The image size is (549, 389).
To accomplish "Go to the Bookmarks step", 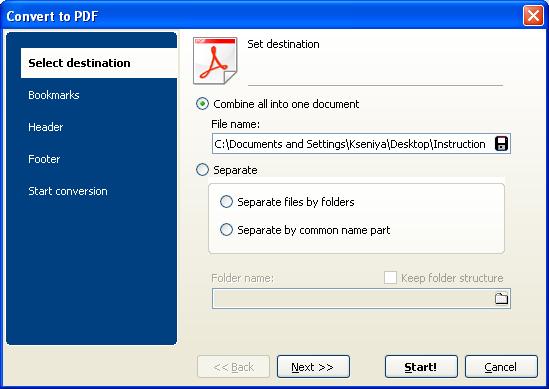I will 54,95.
